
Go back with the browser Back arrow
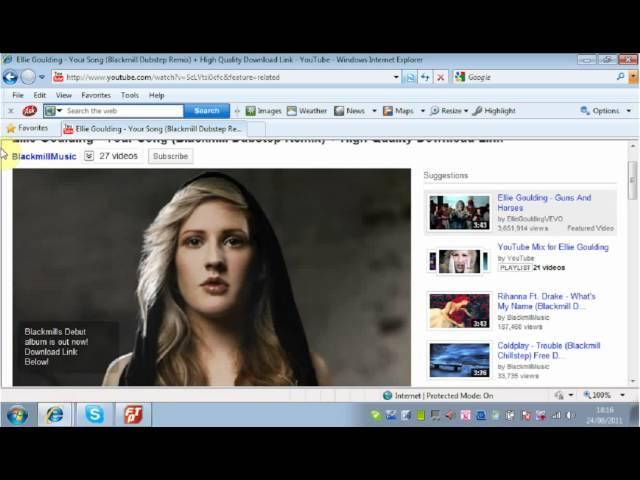click(x=10, y=77)
